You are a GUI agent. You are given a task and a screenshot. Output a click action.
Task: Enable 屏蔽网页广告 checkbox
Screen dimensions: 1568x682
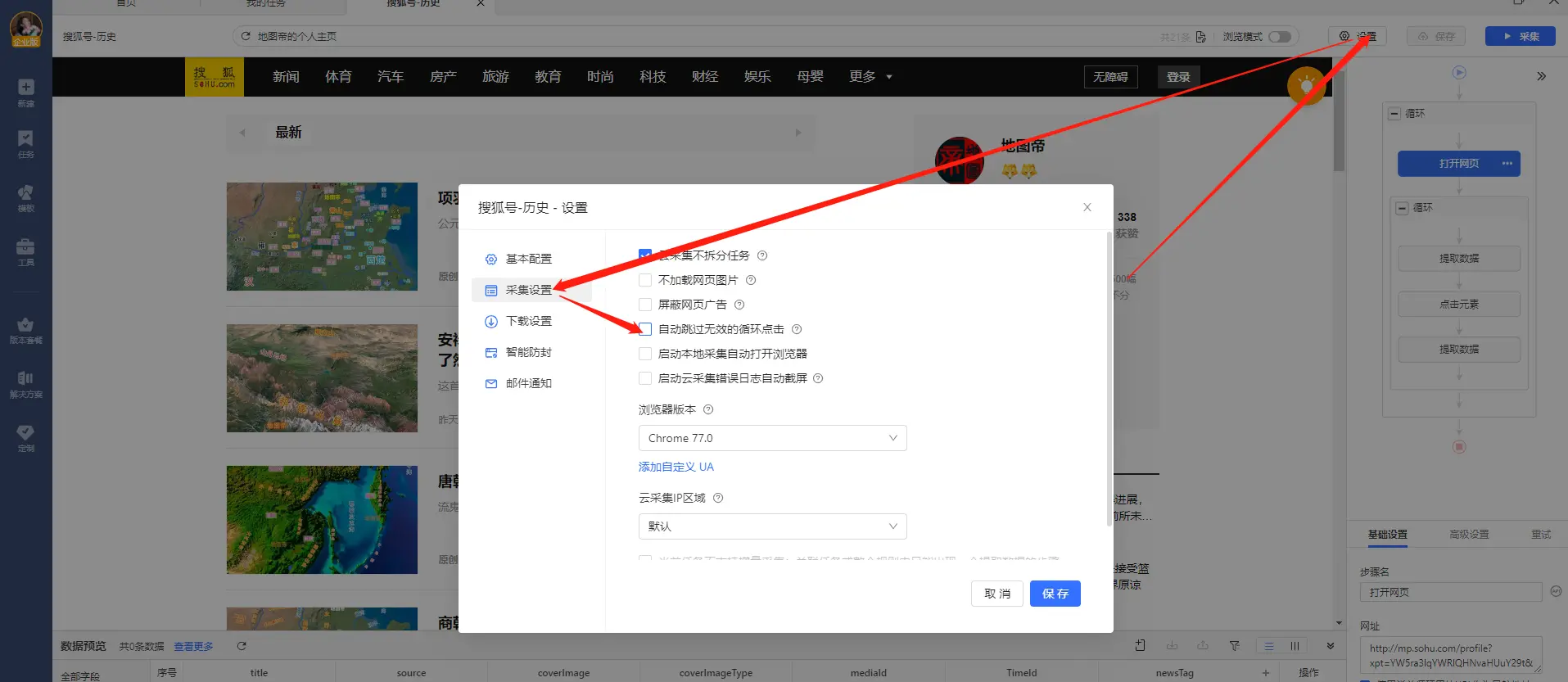645,305
